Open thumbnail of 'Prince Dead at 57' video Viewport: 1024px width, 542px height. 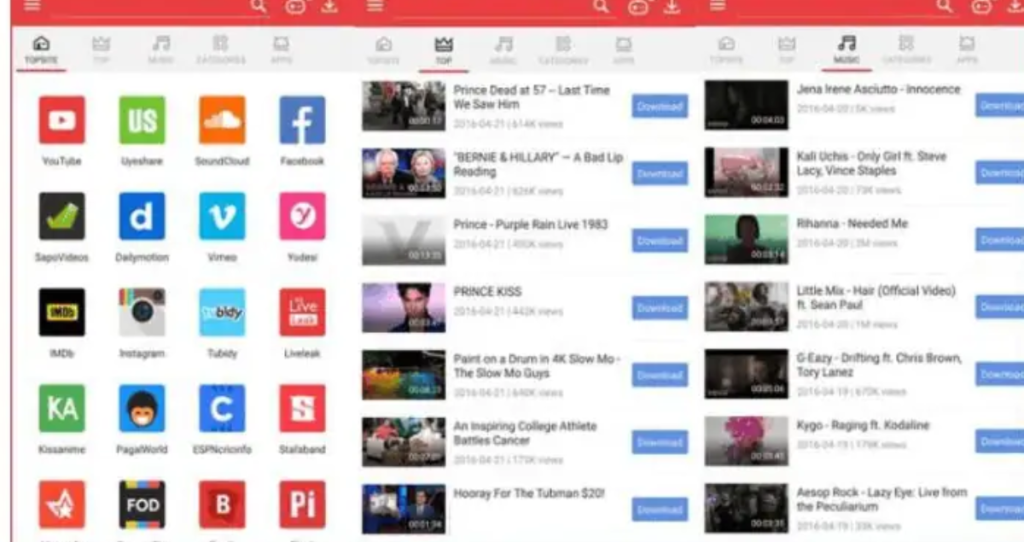tap(404, 106)
